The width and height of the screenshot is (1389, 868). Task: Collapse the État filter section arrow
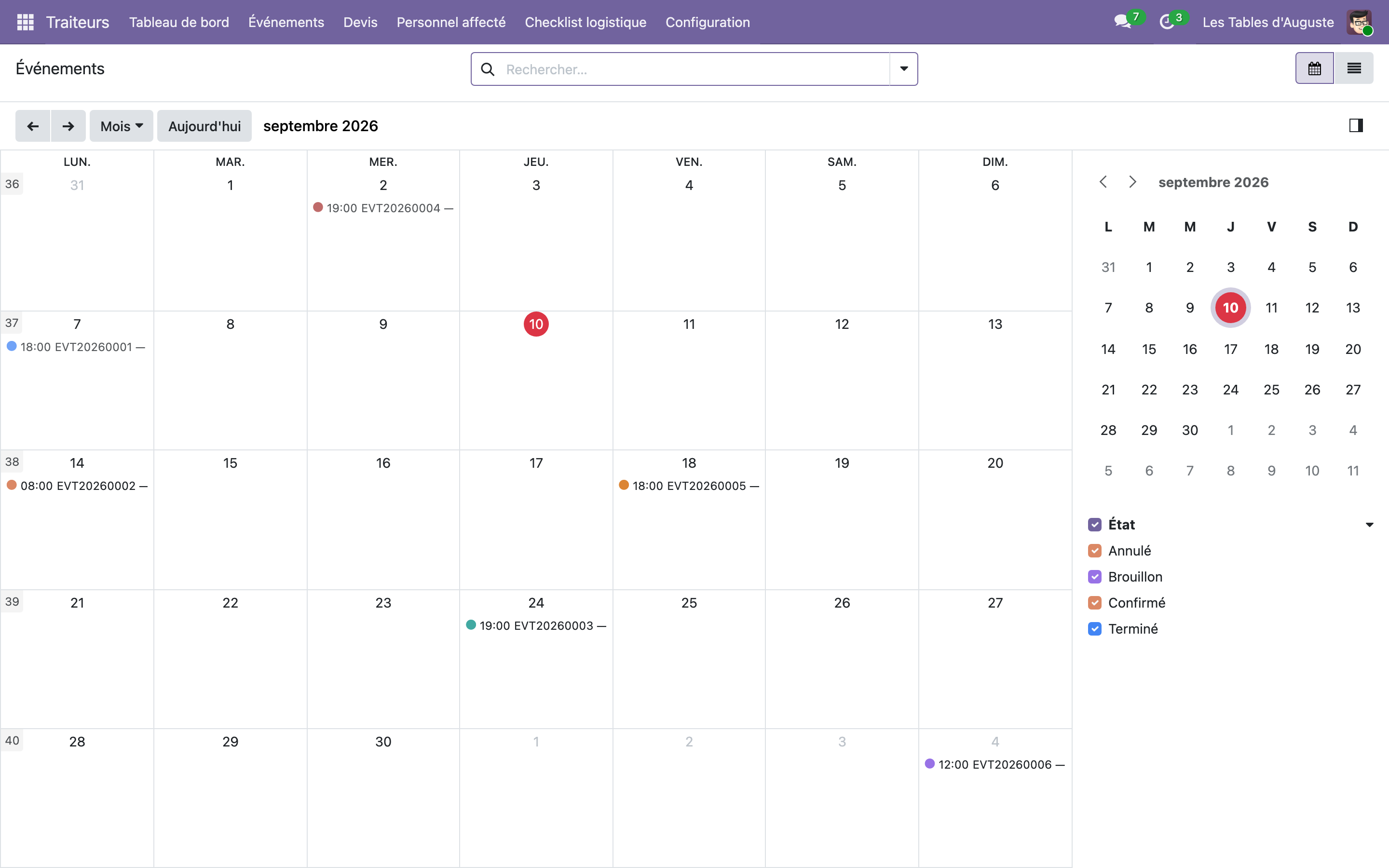pos(1370,525)
